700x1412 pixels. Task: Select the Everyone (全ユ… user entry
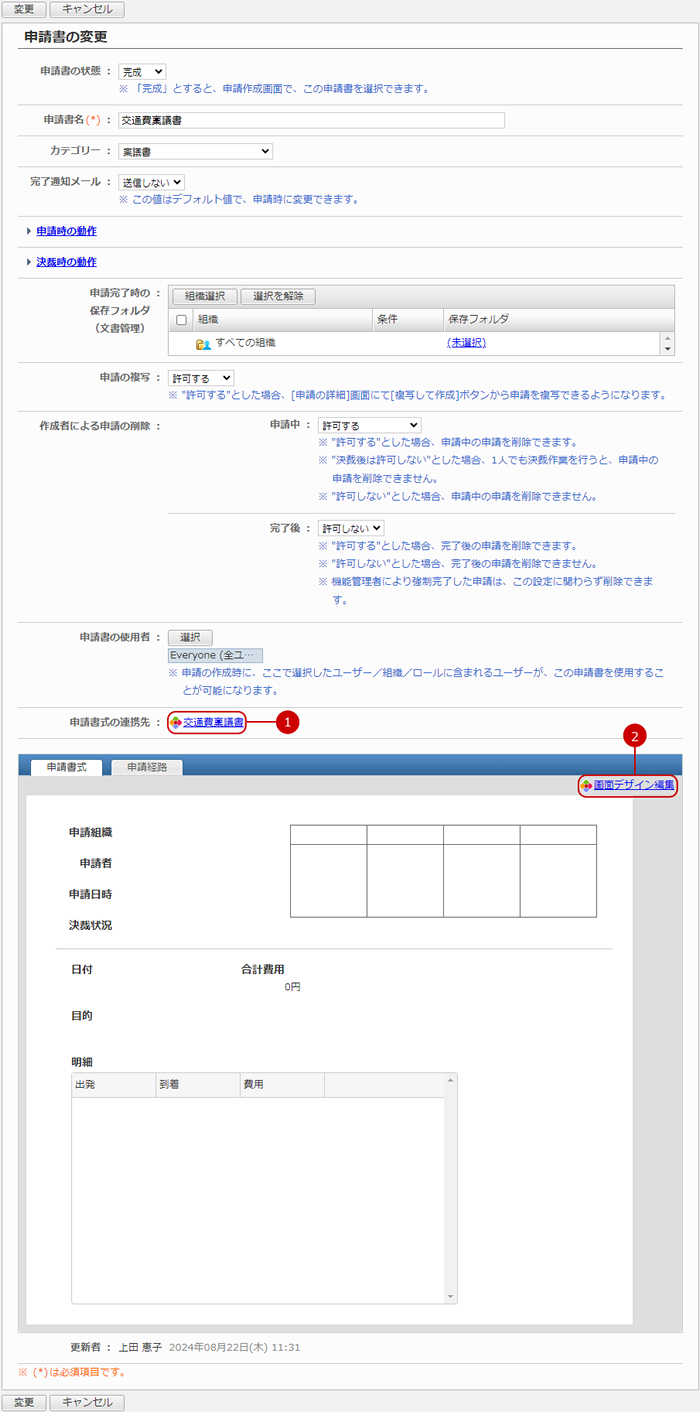point(215,655)
